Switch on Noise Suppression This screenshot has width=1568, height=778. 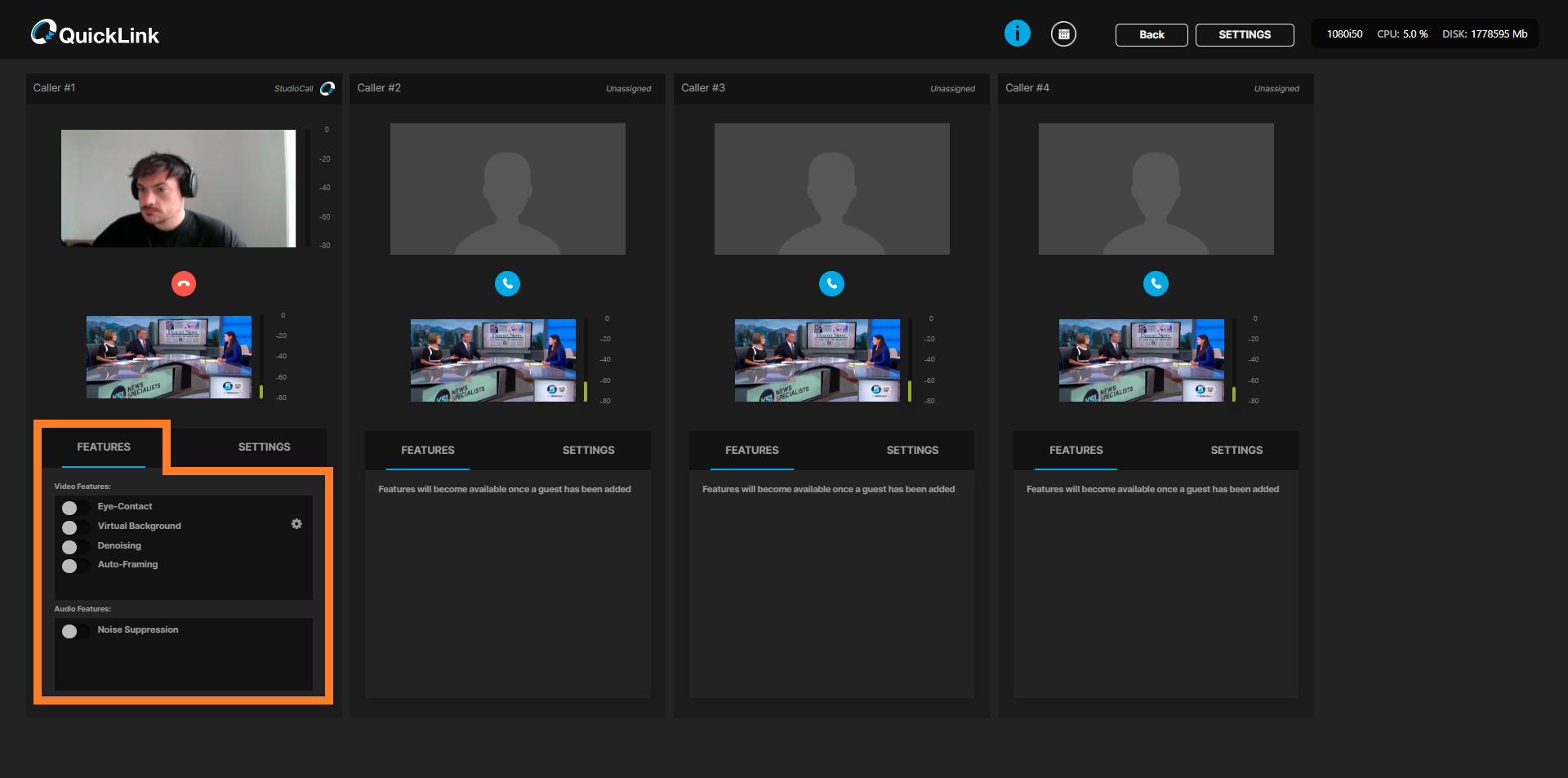(x=73, y=631)
